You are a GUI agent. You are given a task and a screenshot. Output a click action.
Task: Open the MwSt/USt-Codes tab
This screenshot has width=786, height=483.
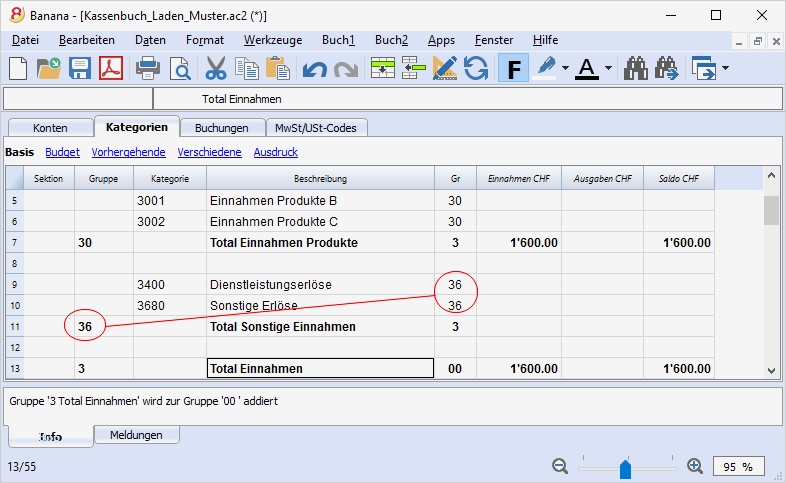click(316, 128)
